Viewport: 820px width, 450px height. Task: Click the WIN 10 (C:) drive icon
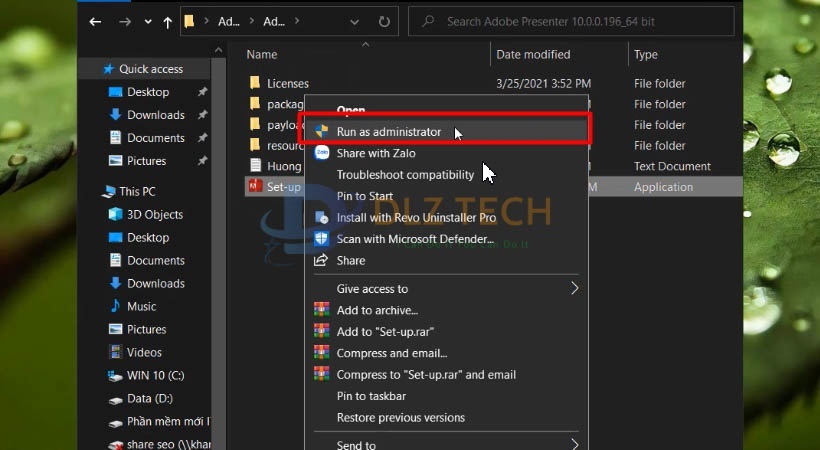coord(115,376)
